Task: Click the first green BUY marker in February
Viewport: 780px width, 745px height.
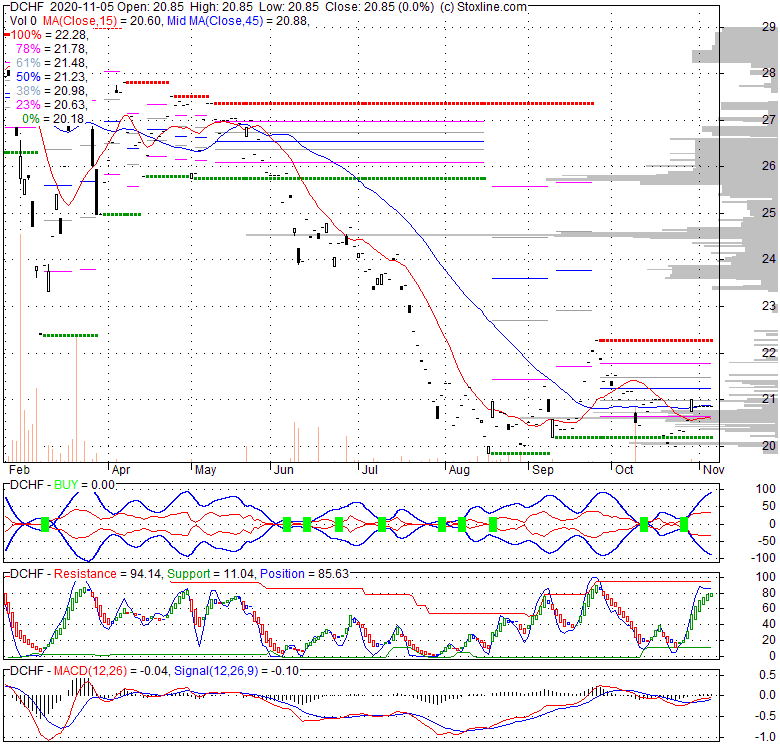Action: point(45,524)
